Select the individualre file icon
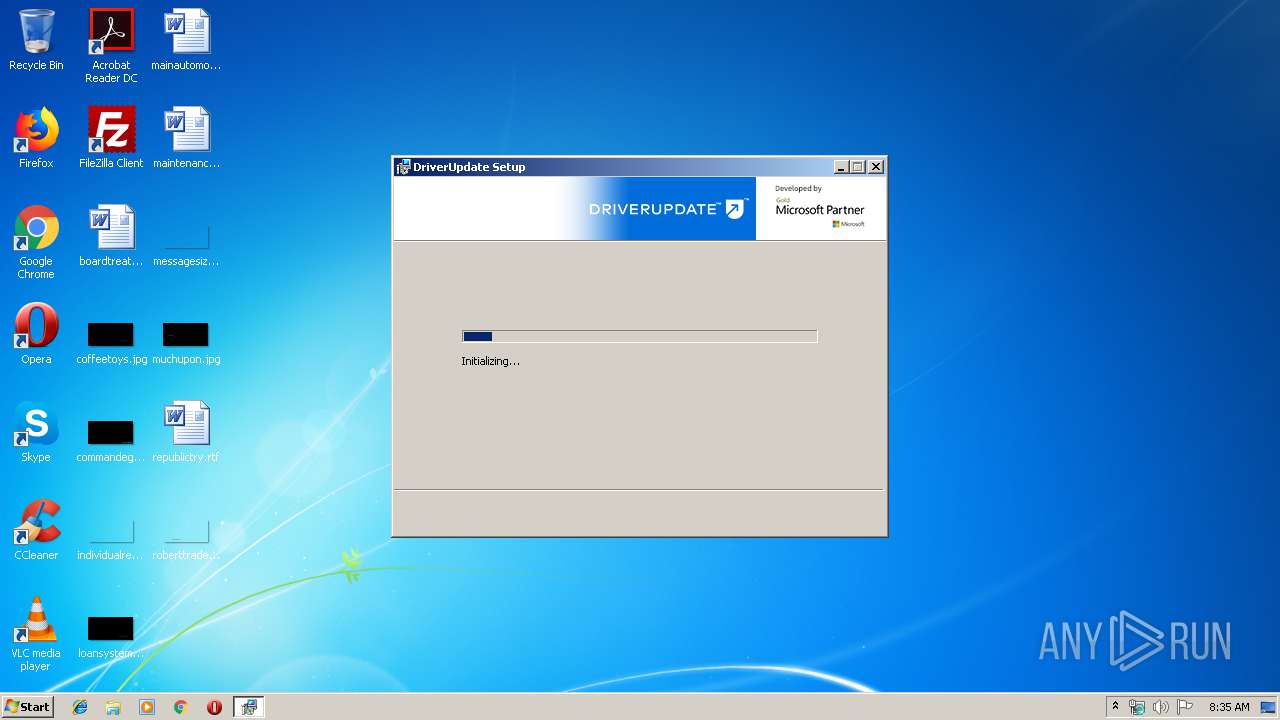Screen dimensions: 1280x720 pyautogui.click(x=111, y=539)
